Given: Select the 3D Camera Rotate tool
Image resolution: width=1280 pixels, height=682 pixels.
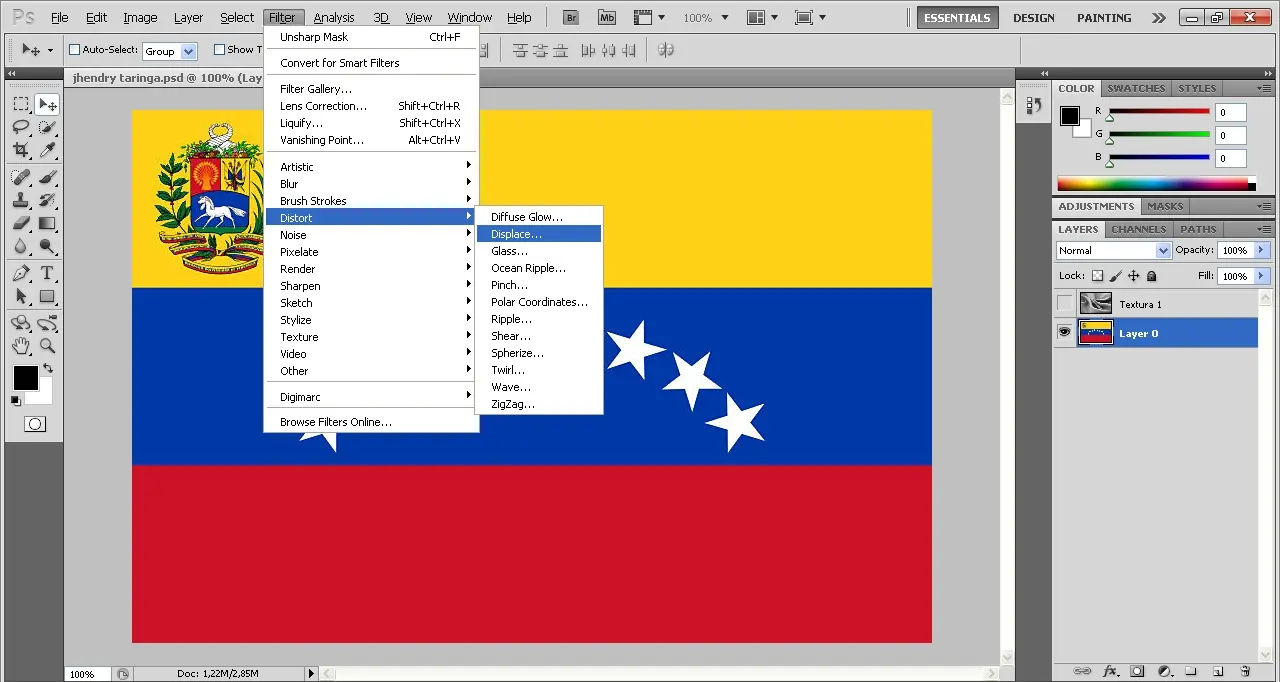Looking at the screenshot, I should pyautogui.click(x=47, y=323).
